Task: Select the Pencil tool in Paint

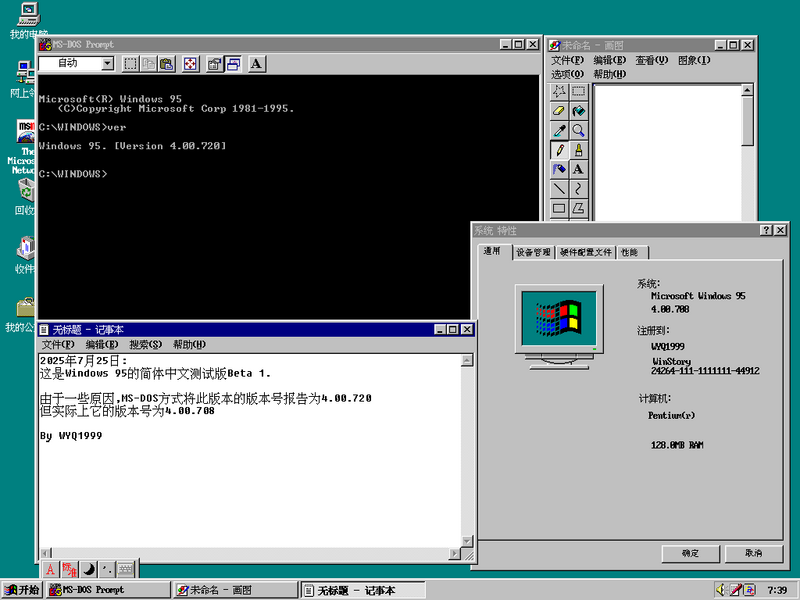Action: (x=559, y=150)
